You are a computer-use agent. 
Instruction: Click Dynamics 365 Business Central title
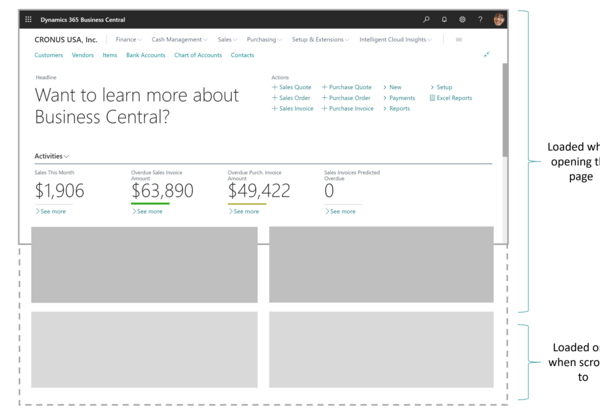tap(83, 20)
